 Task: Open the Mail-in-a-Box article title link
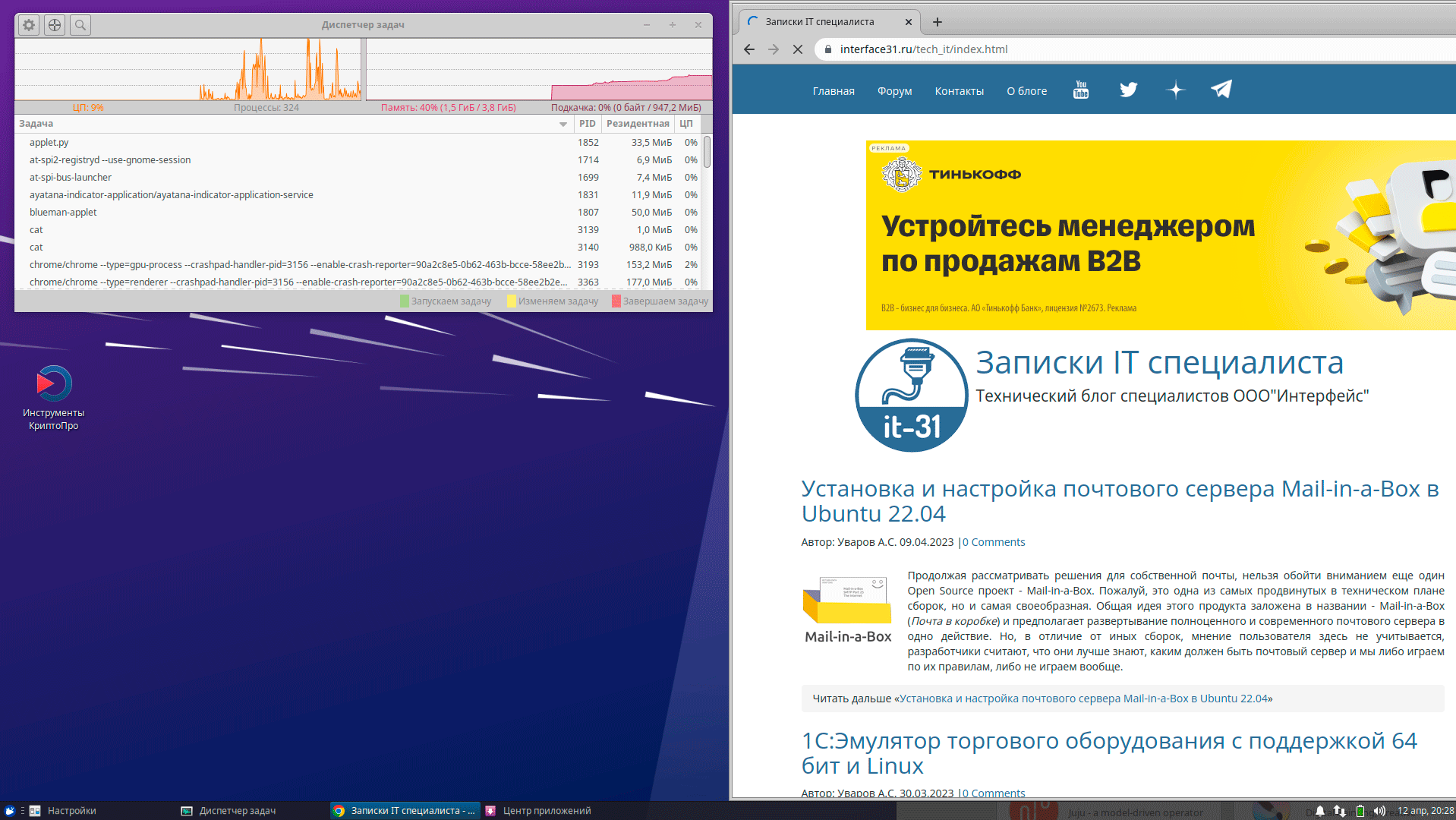(x=1120, y=501)
